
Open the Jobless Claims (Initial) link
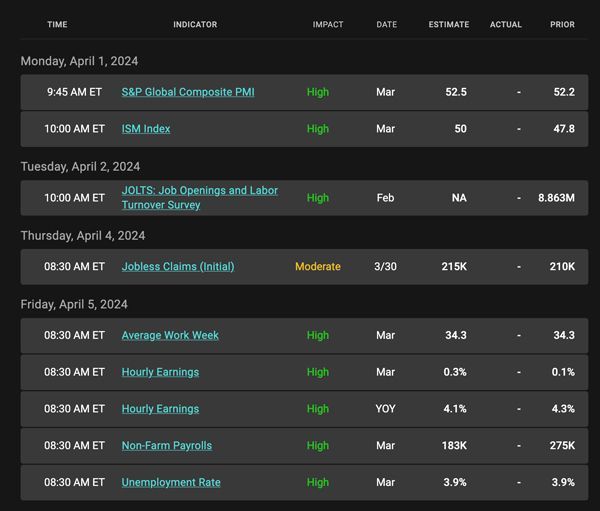pos(178,266)
